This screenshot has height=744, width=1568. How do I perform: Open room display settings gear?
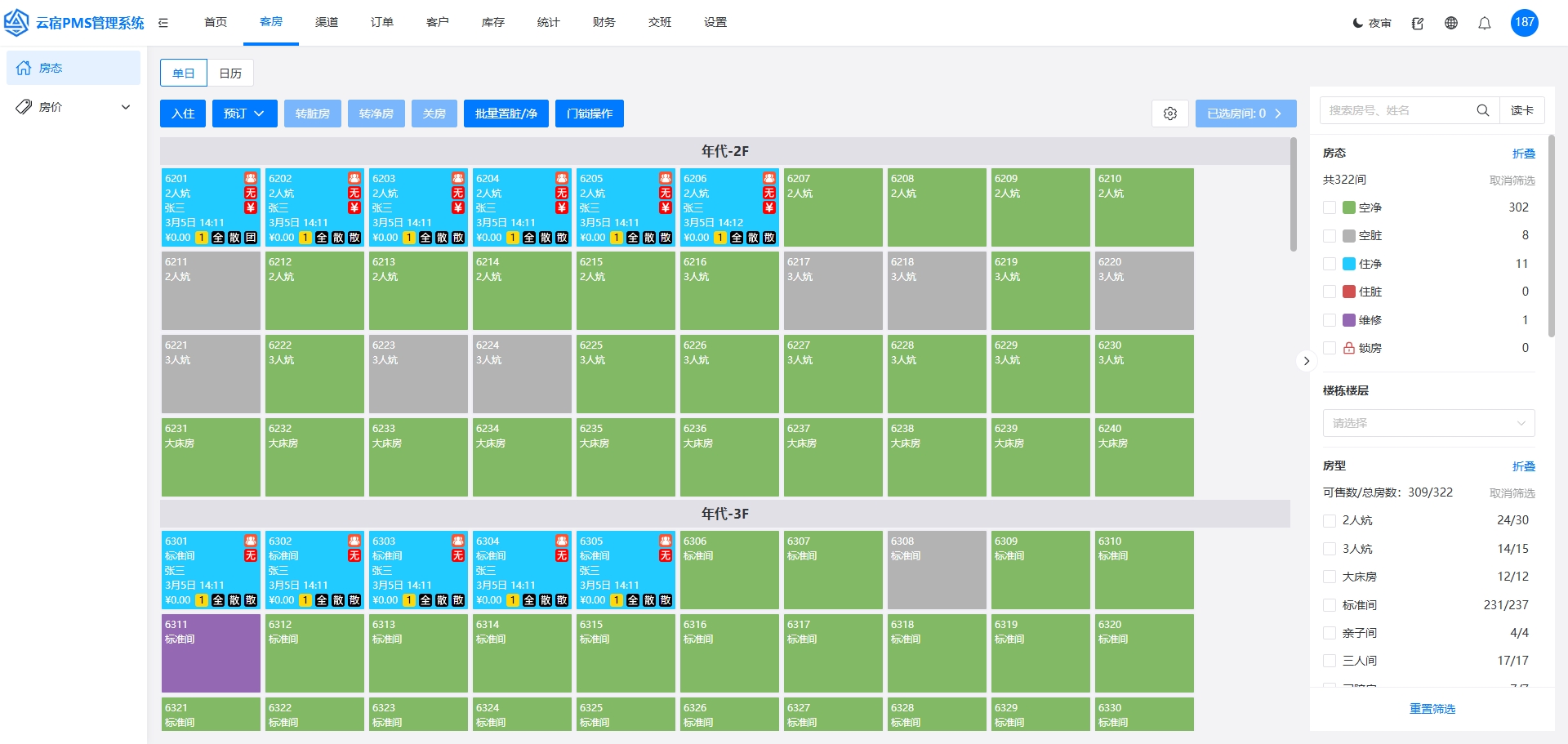[x=1170, y=114]
